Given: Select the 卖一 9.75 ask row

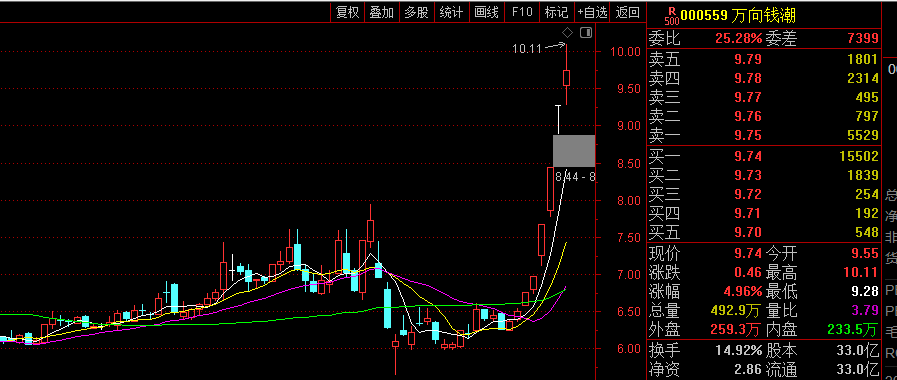Looking at the screenshot, I should click(763, 136).
